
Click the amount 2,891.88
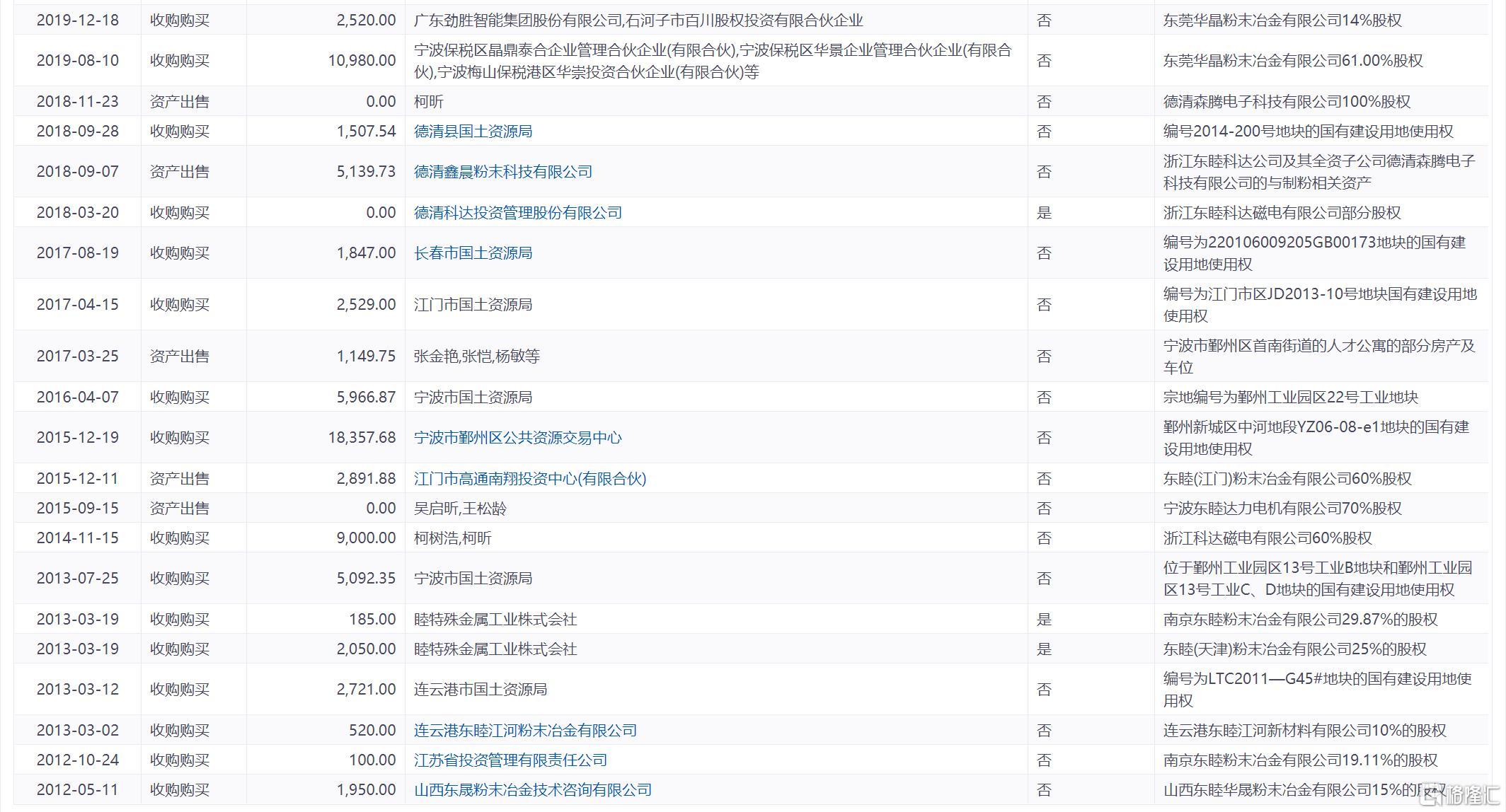coord(366,478)
